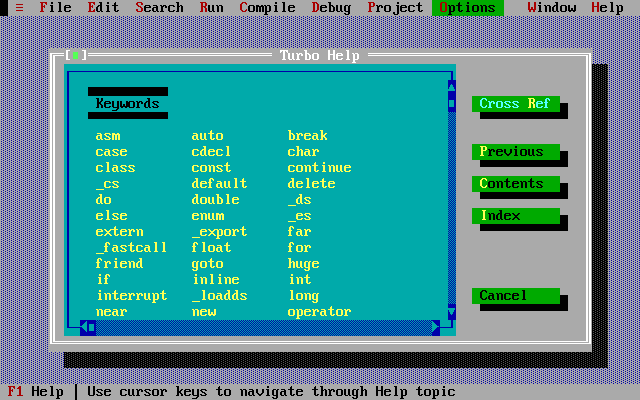Viewport: 640px width, 400px height.
Task: Follow the float keyword link
Action: pos(211,247)
